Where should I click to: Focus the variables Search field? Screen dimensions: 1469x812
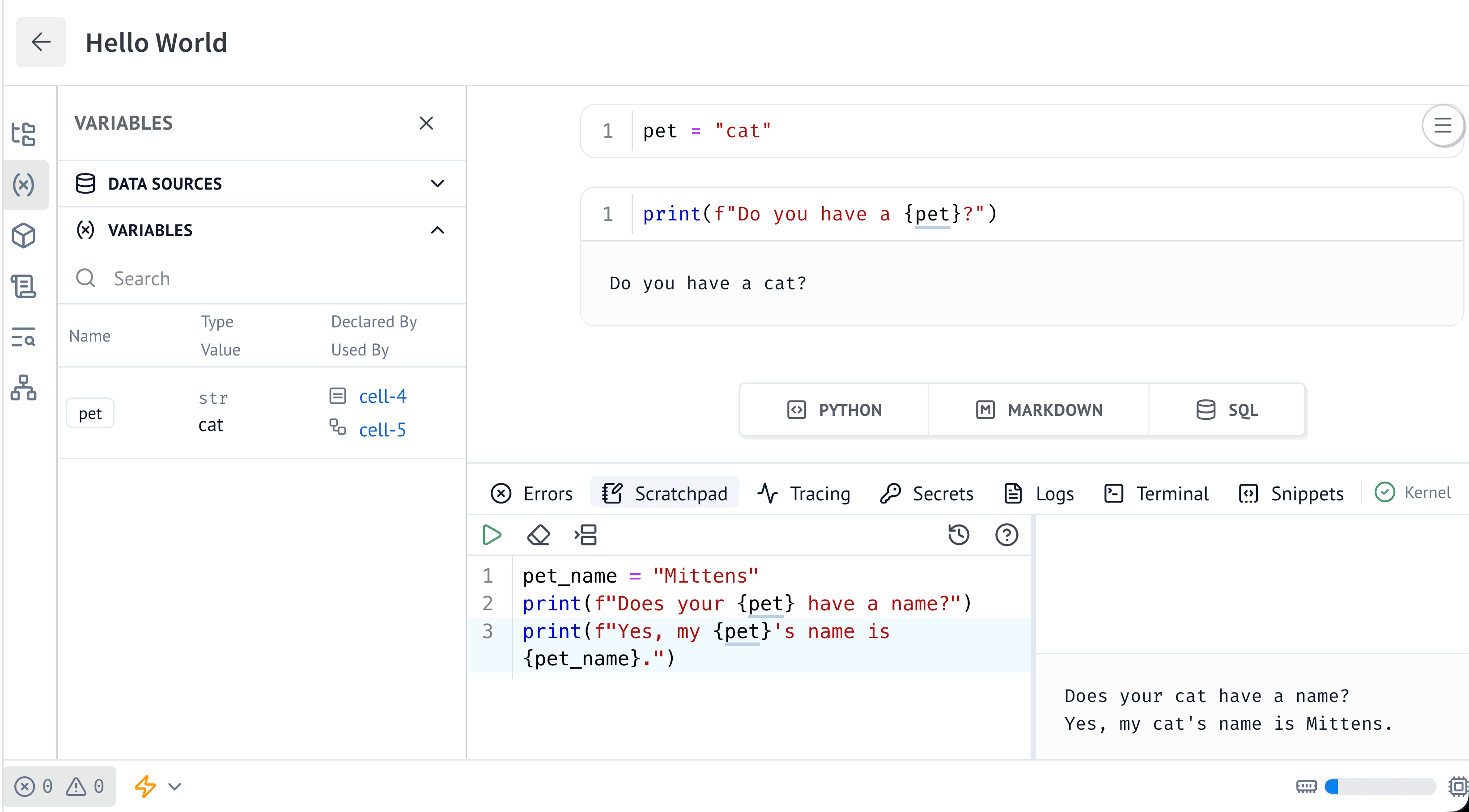262,278
